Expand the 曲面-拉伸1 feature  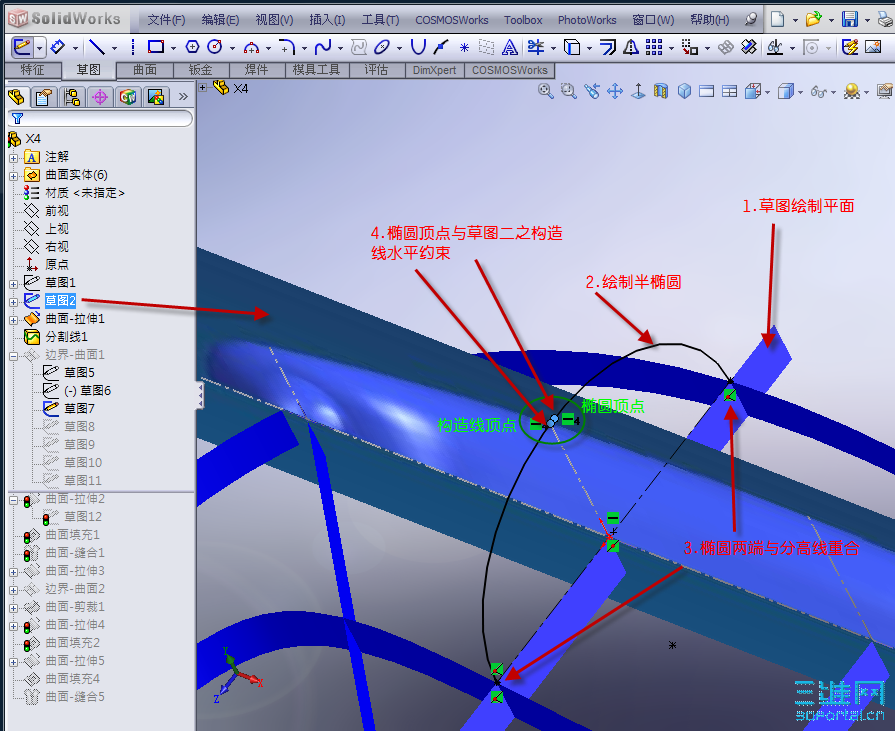[x=14, y=320]
